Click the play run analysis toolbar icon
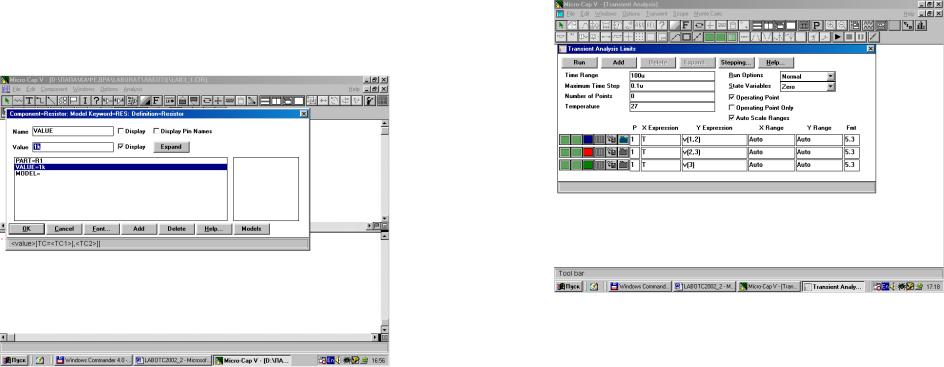 click(x=837, y=37)
